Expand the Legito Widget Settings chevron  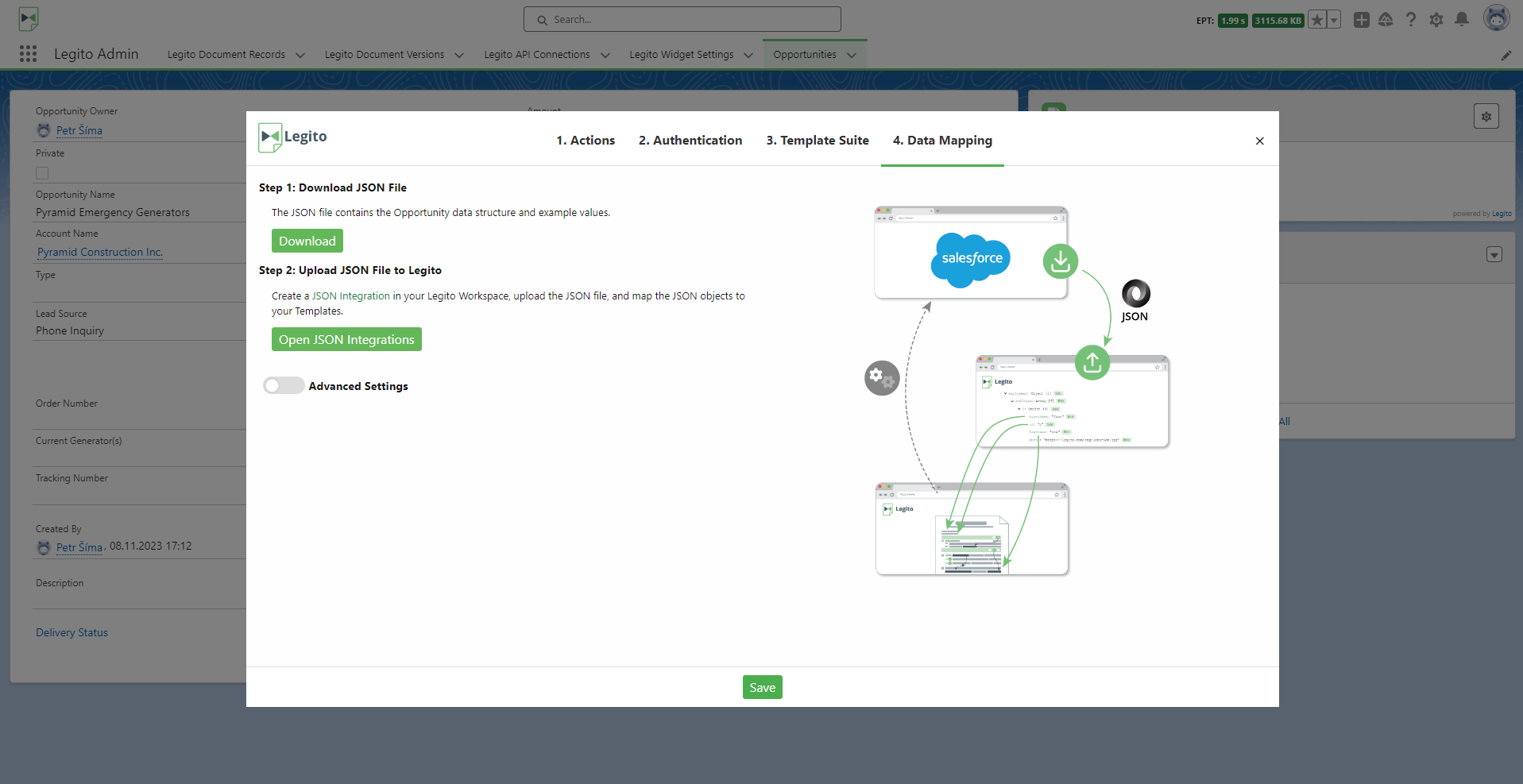click(748, 55)
